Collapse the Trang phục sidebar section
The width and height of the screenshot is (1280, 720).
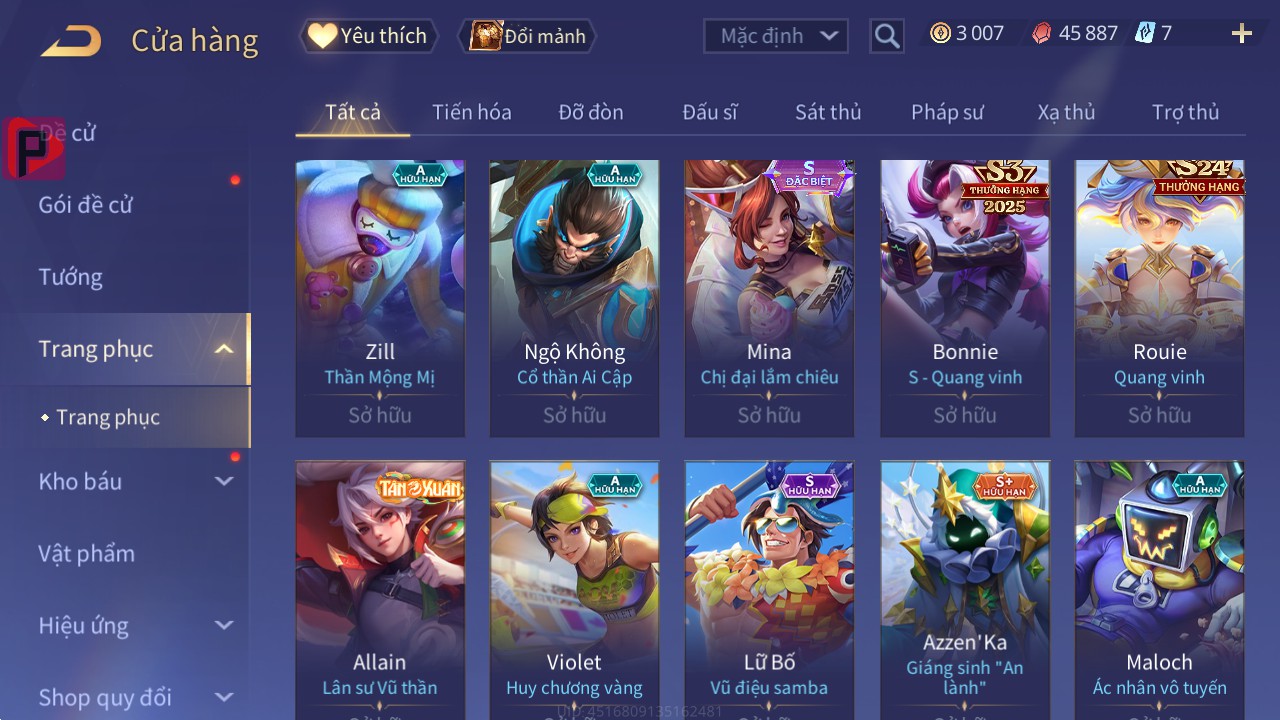[224, 349]
